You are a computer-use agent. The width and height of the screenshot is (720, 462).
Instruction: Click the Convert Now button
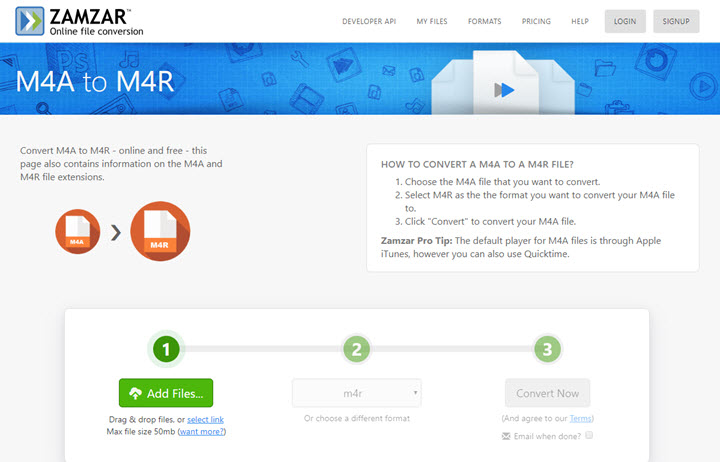click(547, 393)
